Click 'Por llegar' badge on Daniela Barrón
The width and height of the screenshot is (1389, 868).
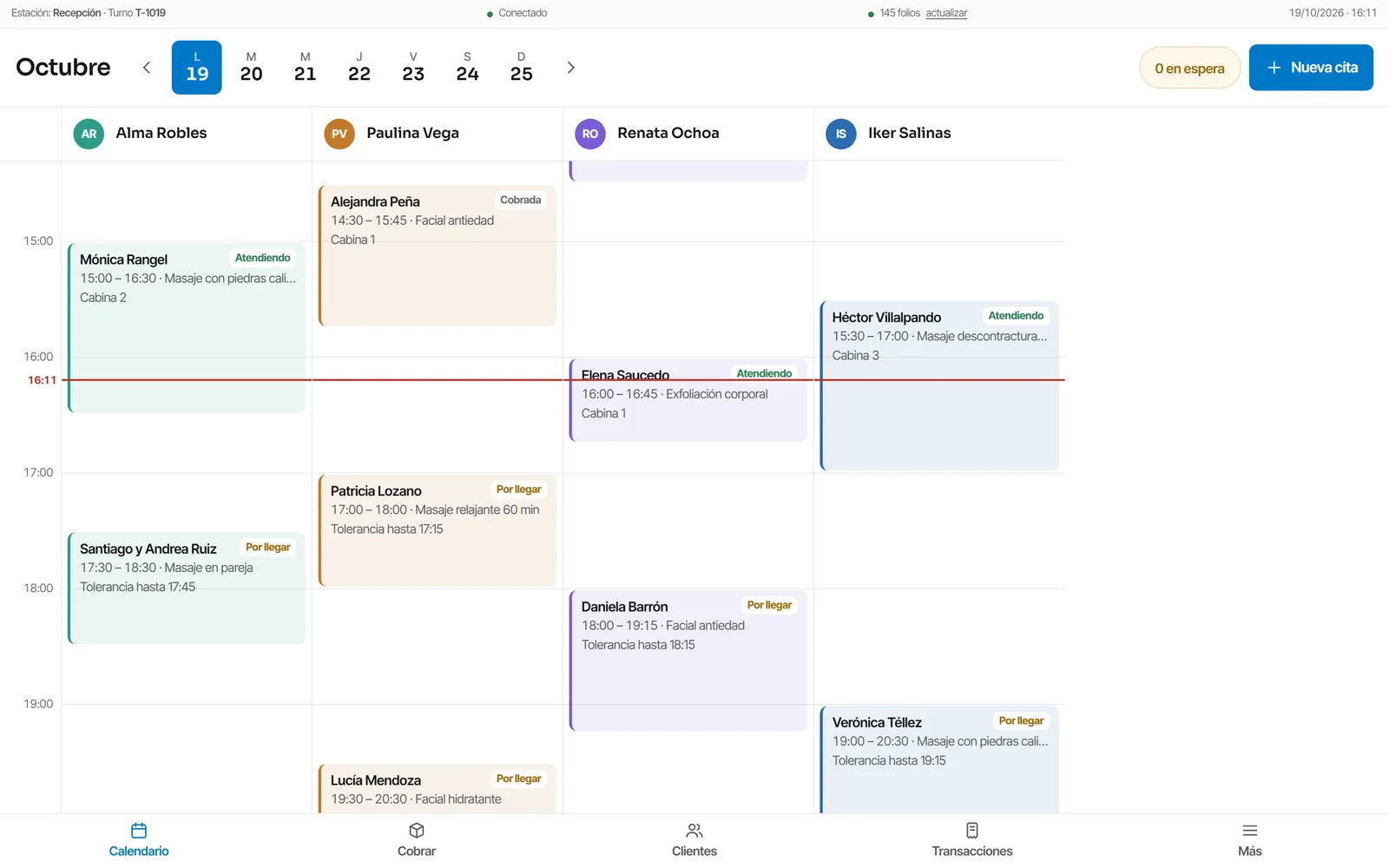769,605
